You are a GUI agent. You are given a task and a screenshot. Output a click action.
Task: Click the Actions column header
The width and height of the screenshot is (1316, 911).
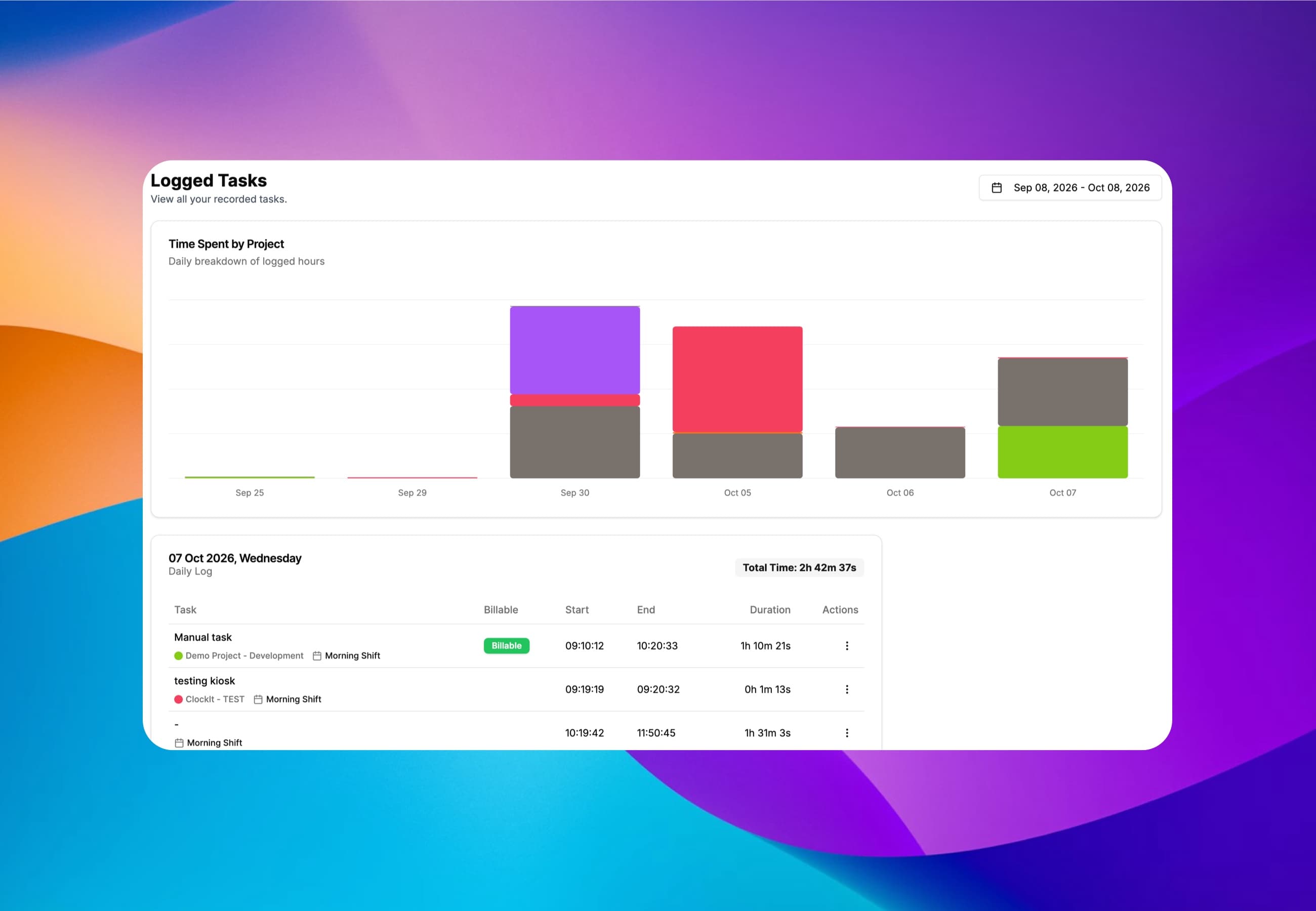tap(840, 610)
